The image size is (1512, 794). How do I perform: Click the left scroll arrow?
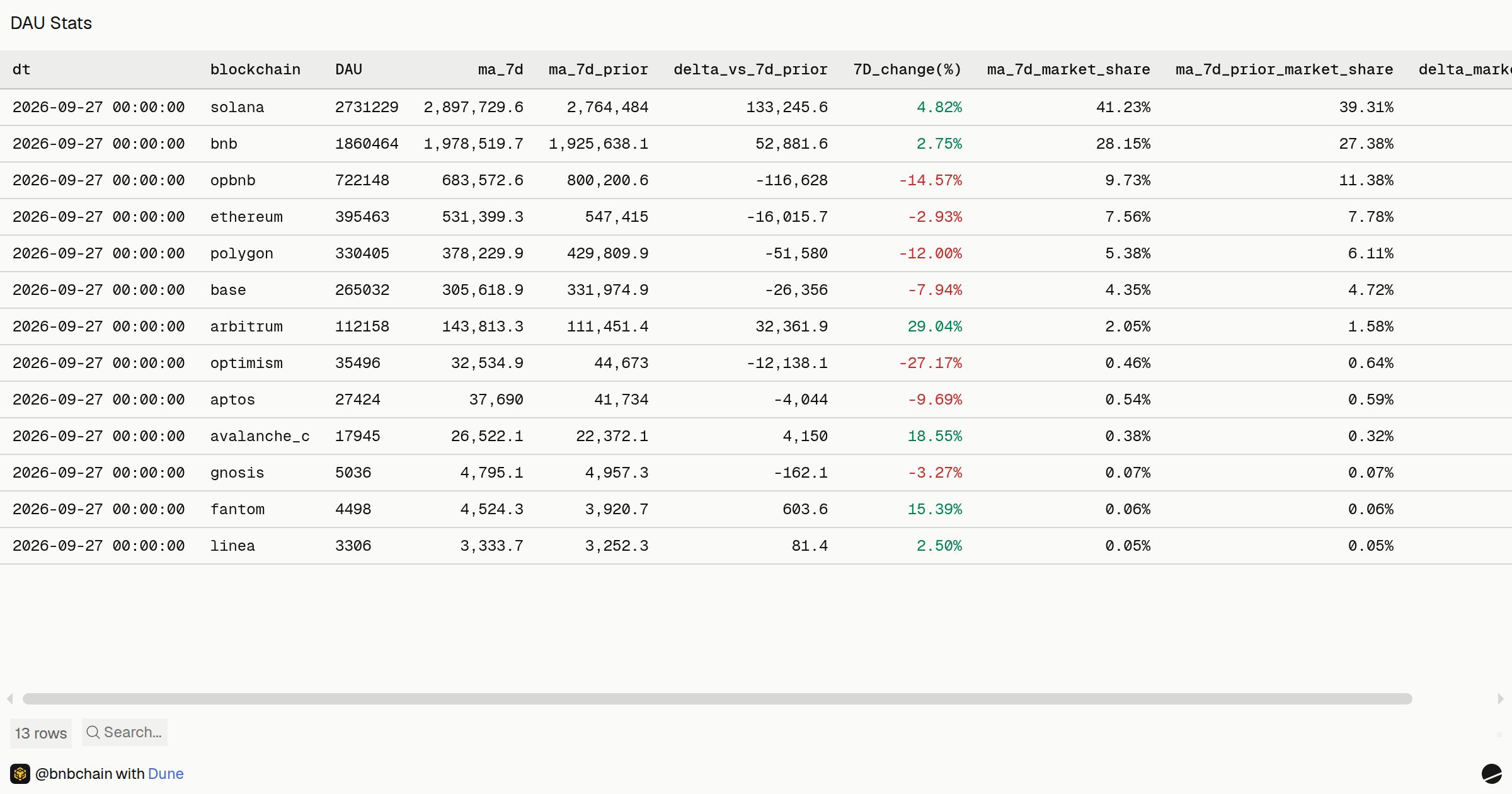coord(10,699)
